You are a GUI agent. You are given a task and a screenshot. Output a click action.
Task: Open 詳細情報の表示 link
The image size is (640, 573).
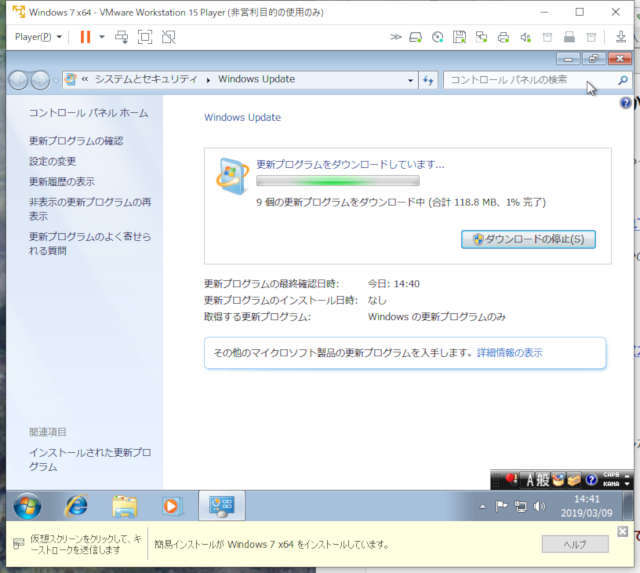click(x=510, y=353)
